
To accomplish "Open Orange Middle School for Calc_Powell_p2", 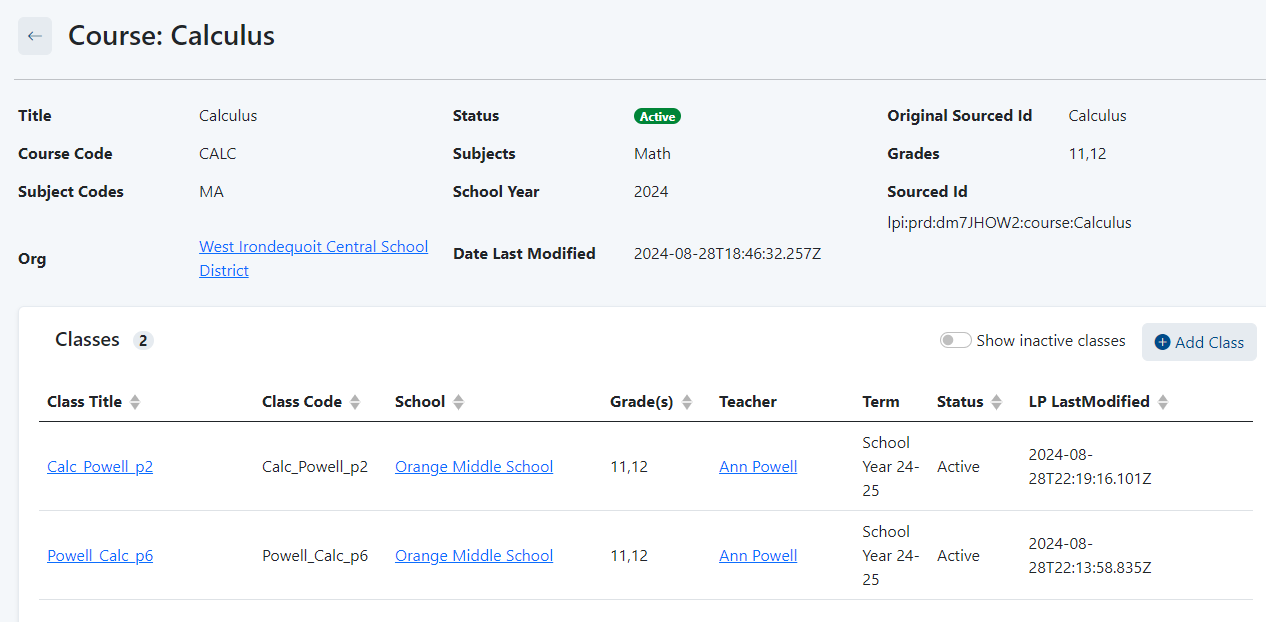I will 474,467.
